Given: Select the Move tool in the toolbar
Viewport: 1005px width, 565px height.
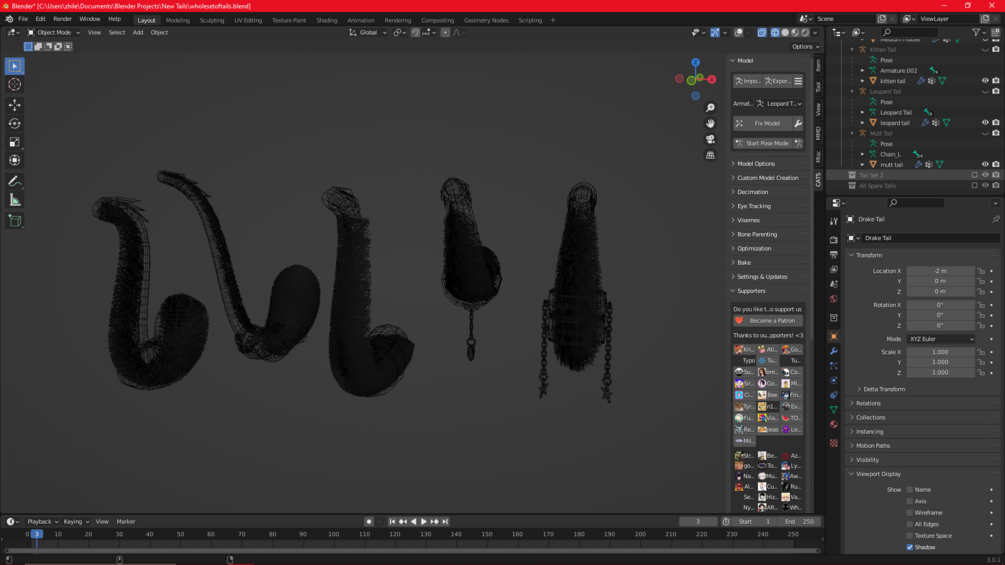Looking at the screenshot, I should pos(14,105).
